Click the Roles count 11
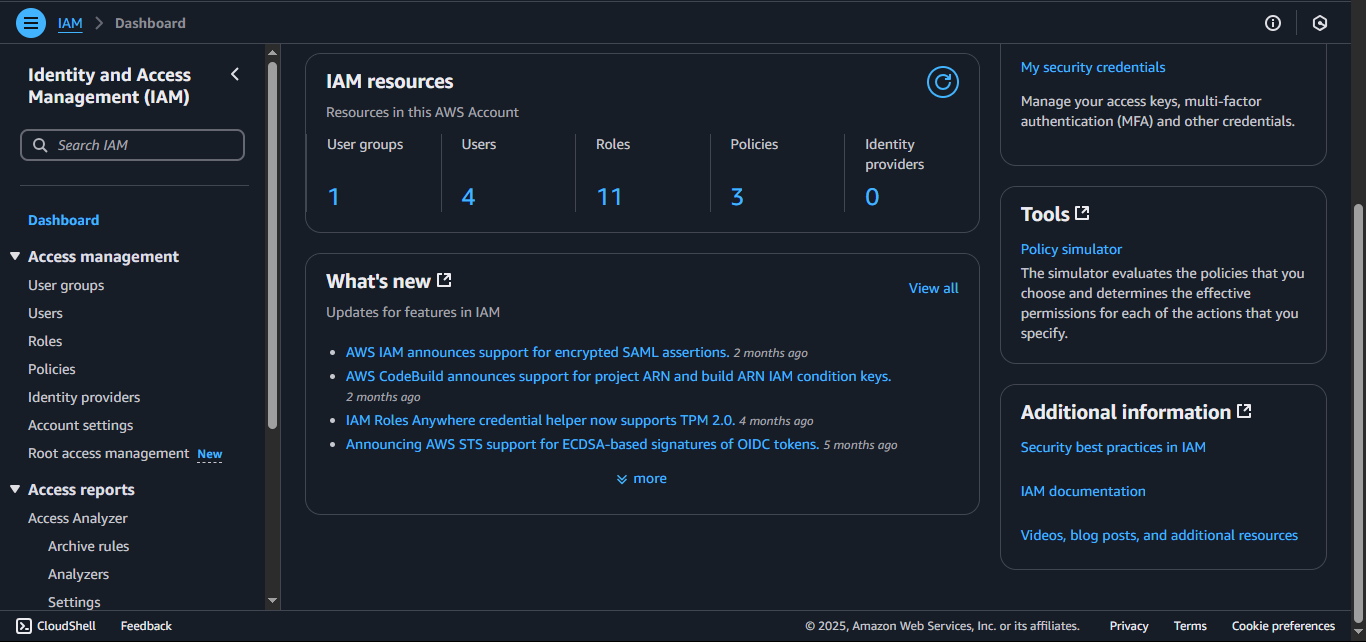The height and width of the screenshot is (642, 1366). (609, 197)
